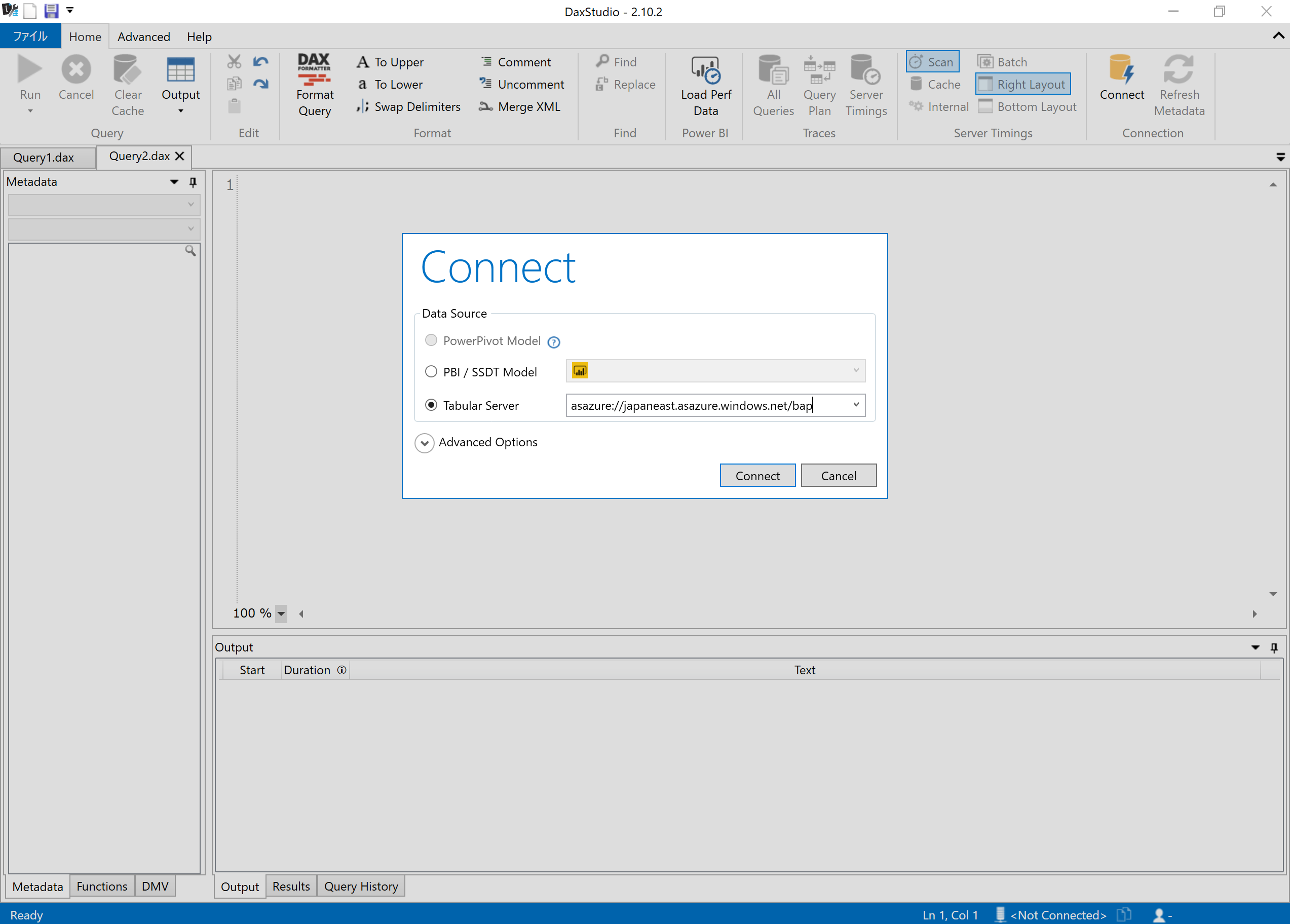Image resolution: width=1290 pixels, height=924 pixels.
Task: Choose the PBI / SSDT Model option
Action: point(431,371)
